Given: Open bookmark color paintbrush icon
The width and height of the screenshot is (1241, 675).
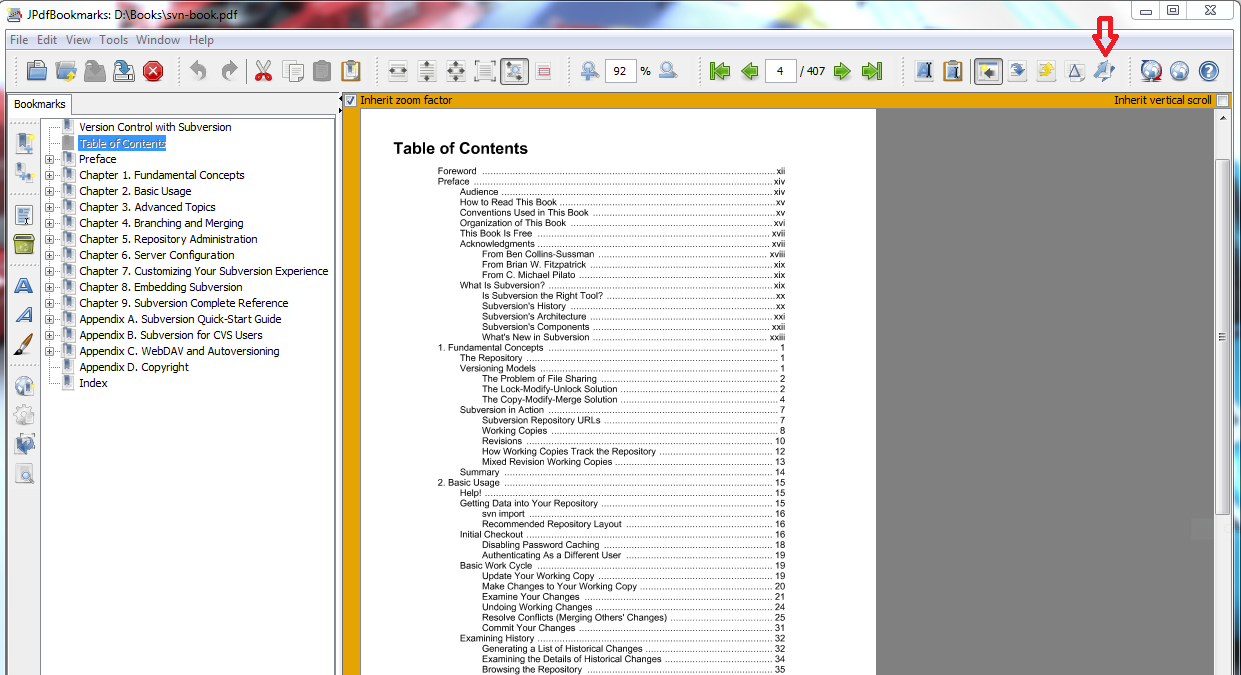Looking at the screenshot, I should pyautogui.click(x=25, y=344).
